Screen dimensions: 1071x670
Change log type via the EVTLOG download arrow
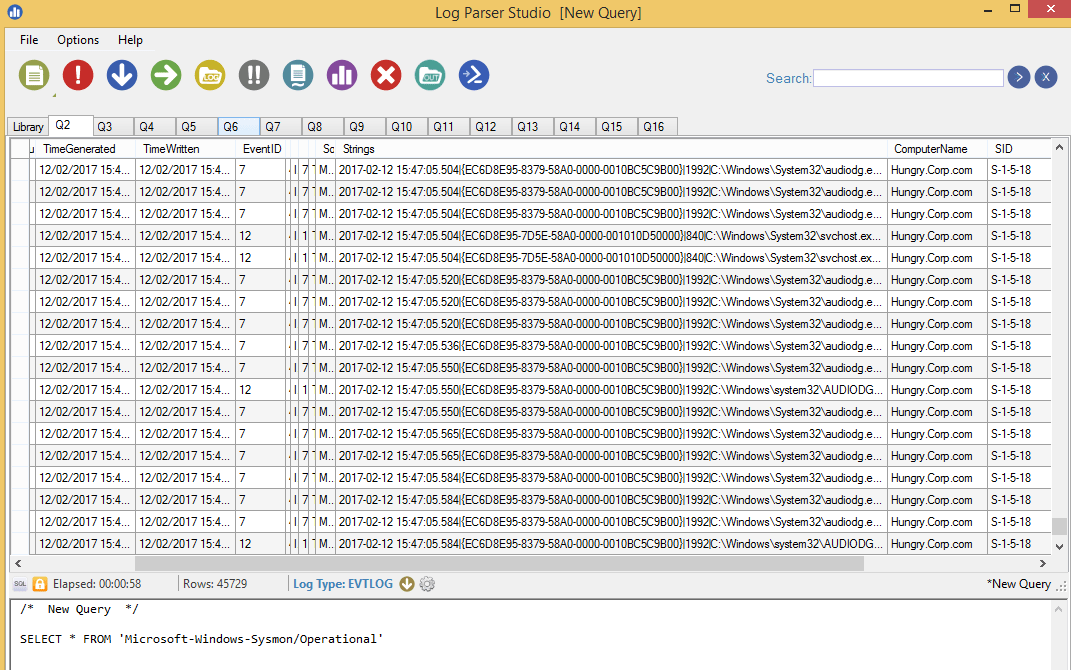point(406,583)
